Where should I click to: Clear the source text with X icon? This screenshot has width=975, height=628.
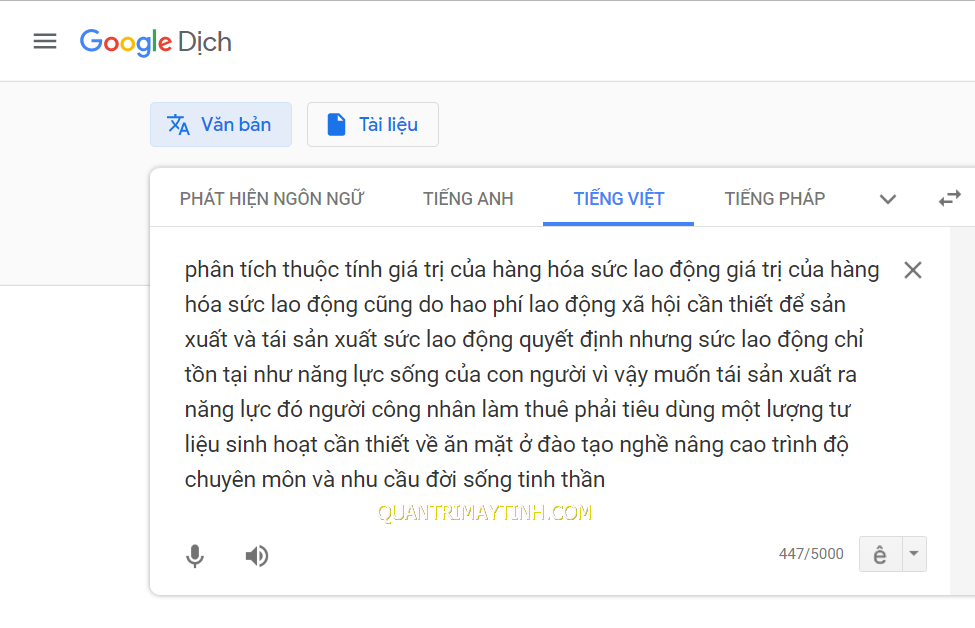[x=912, y=270]
